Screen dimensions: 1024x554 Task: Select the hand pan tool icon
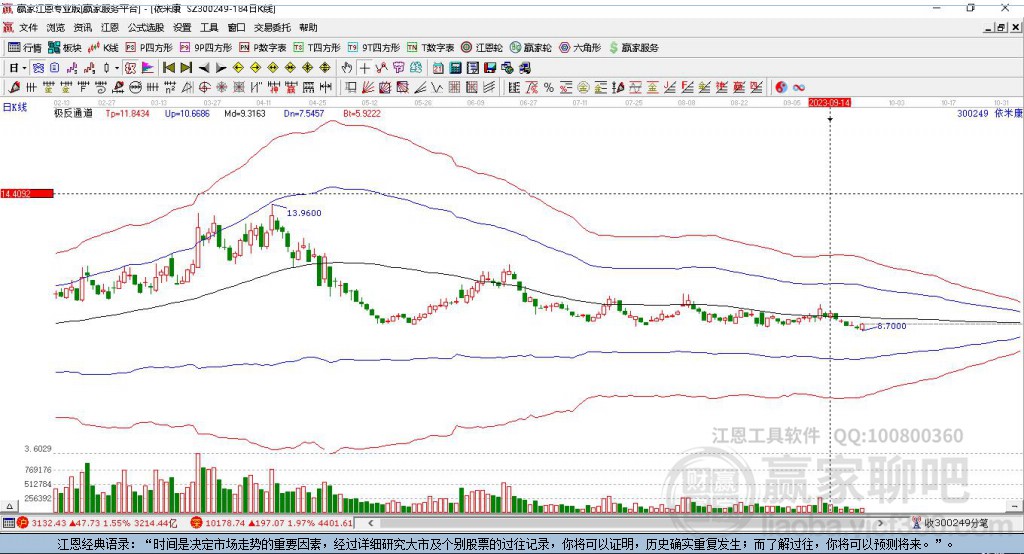click(347, 67)
